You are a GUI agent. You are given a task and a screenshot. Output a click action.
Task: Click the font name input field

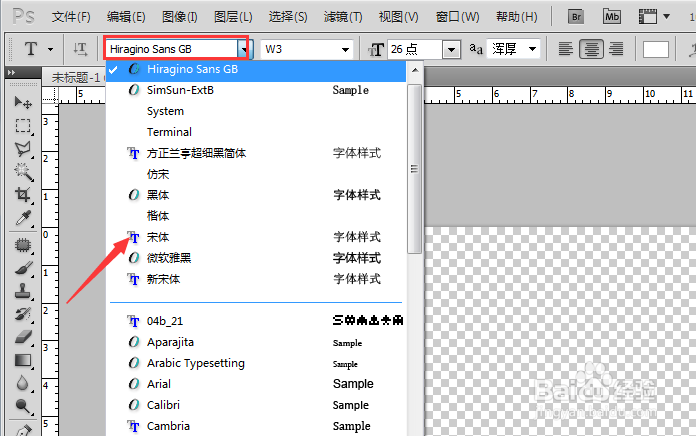tap(172, 49)
